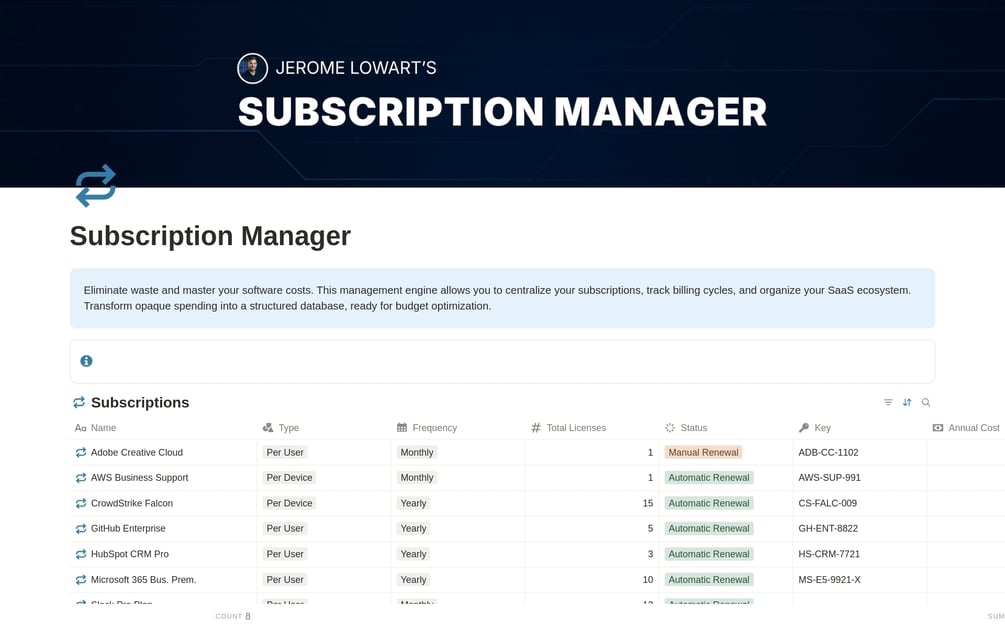The image size is (1005, 628).
Task: Click the GitHub Enterprise row icon
Action: coord(81,529)
